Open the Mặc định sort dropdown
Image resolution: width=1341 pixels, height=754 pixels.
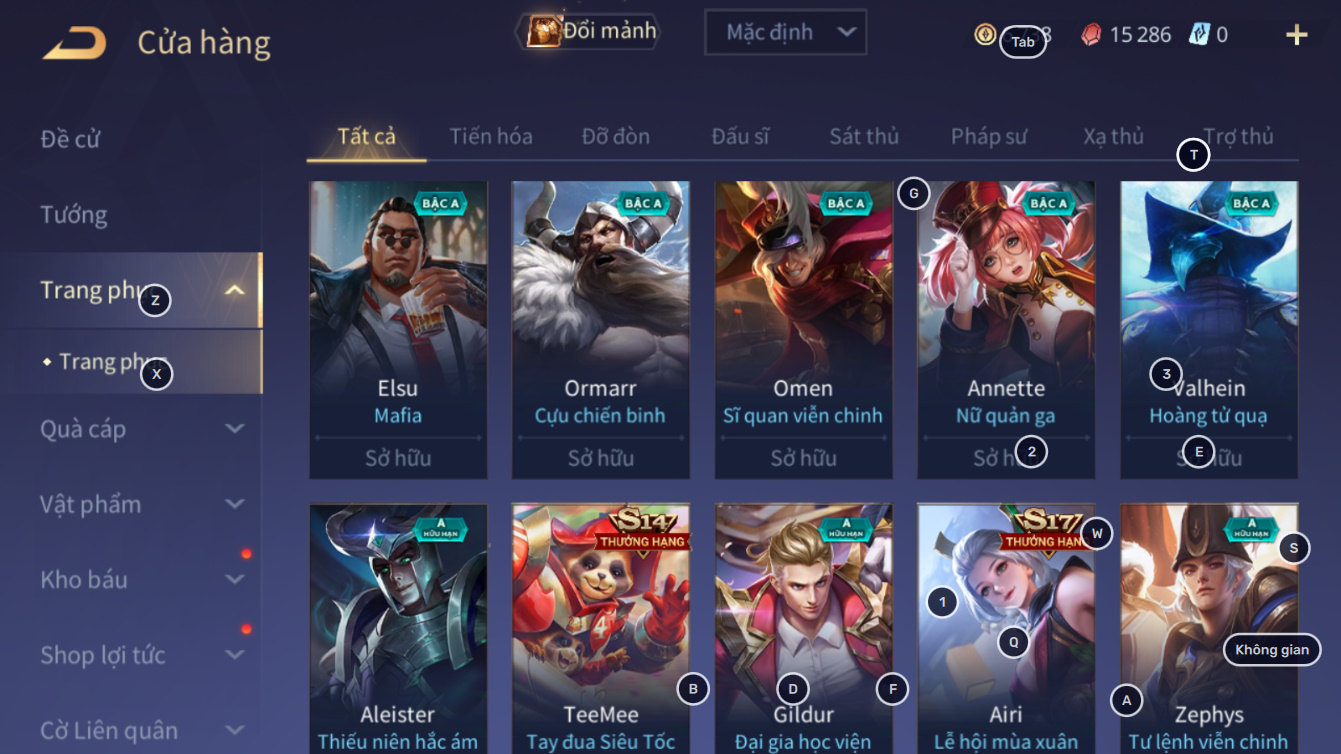[x=785, y=32]
